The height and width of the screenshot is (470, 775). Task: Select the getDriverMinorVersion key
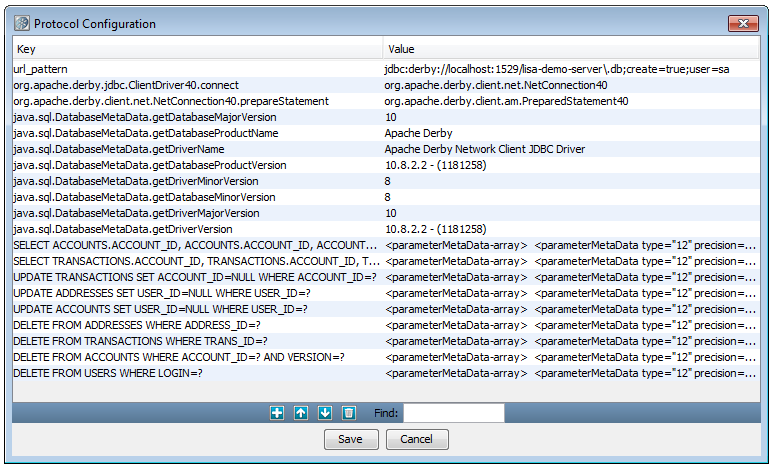pyautogui.click(x=198, y=181)
